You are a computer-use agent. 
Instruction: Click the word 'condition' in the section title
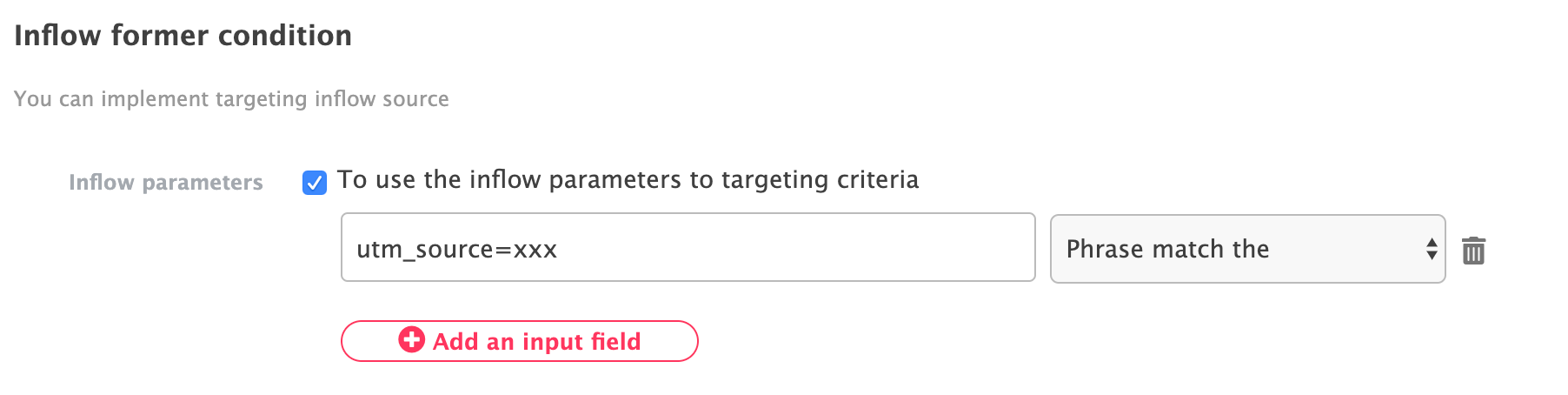tap(284, 36)
